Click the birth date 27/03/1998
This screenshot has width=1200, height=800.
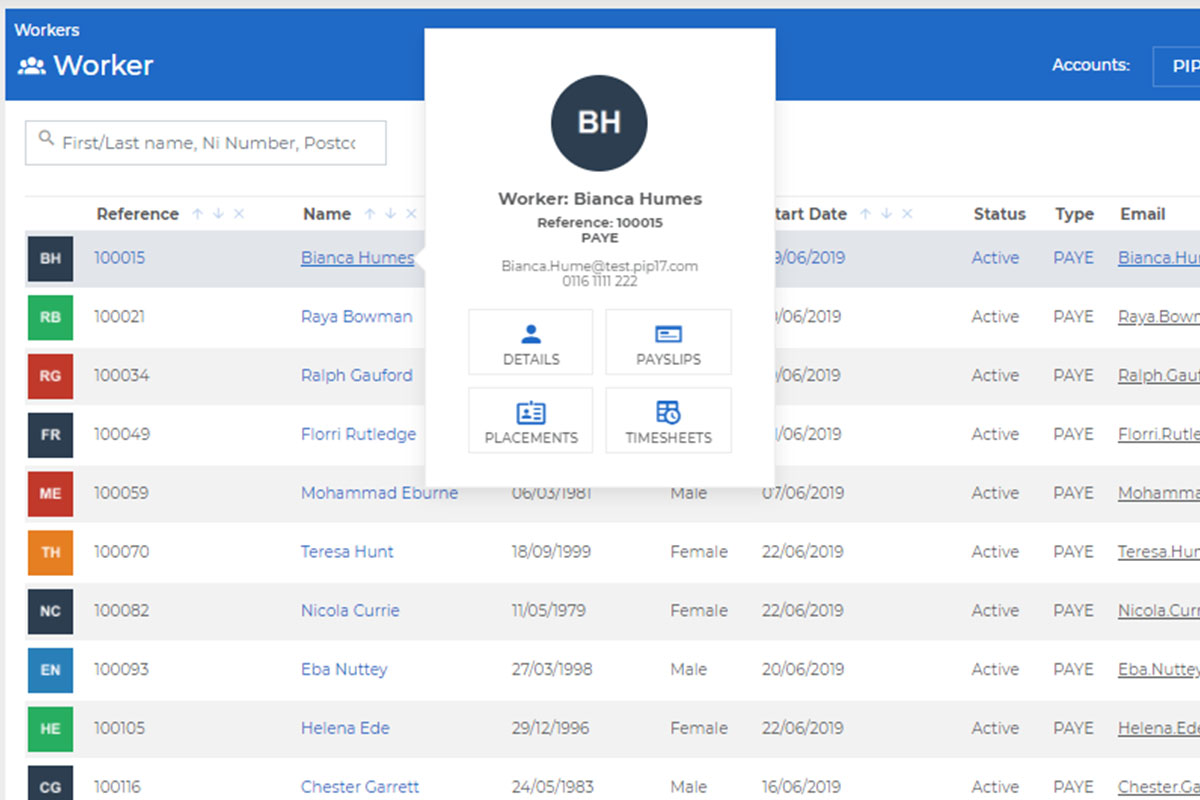(550, 670)
